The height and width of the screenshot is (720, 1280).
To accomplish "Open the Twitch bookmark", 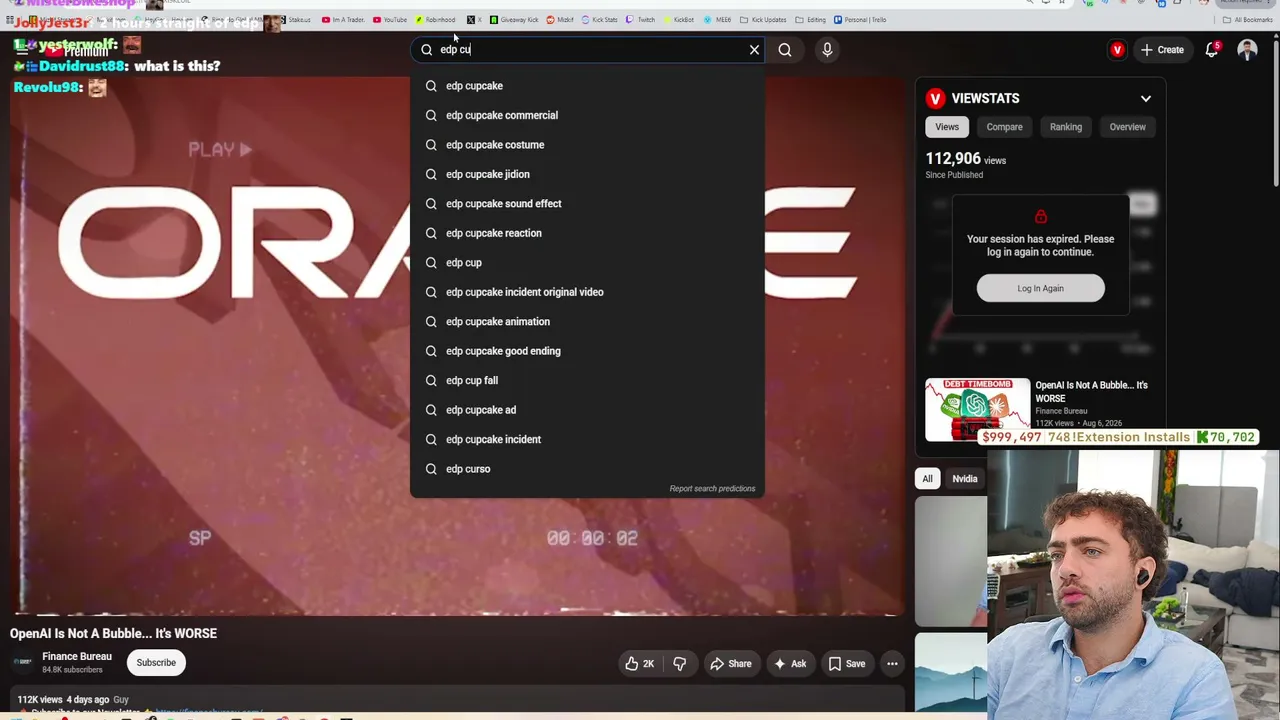I will click(x=641, y=20).
